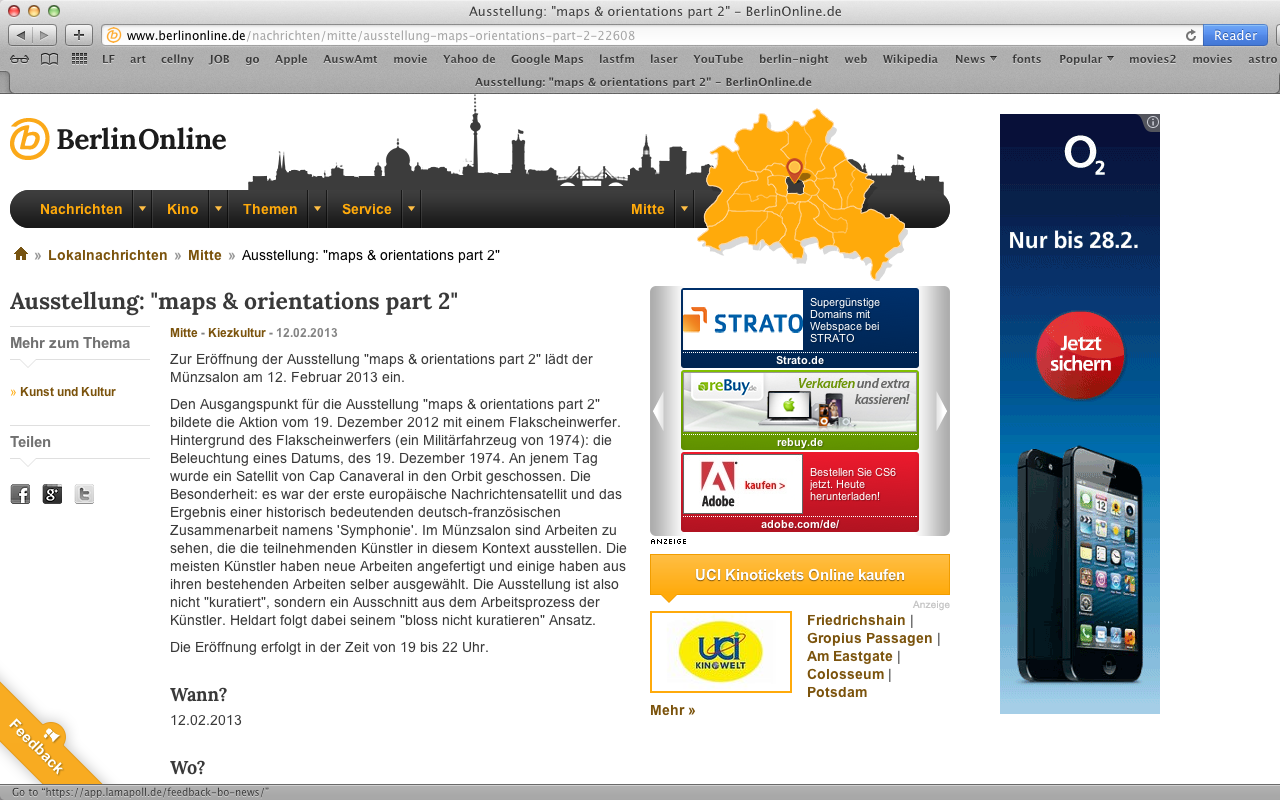This screenshot has width=1280, height=800.
Task: Click the Mehr zum Thema heading
Action: point(70,343)
